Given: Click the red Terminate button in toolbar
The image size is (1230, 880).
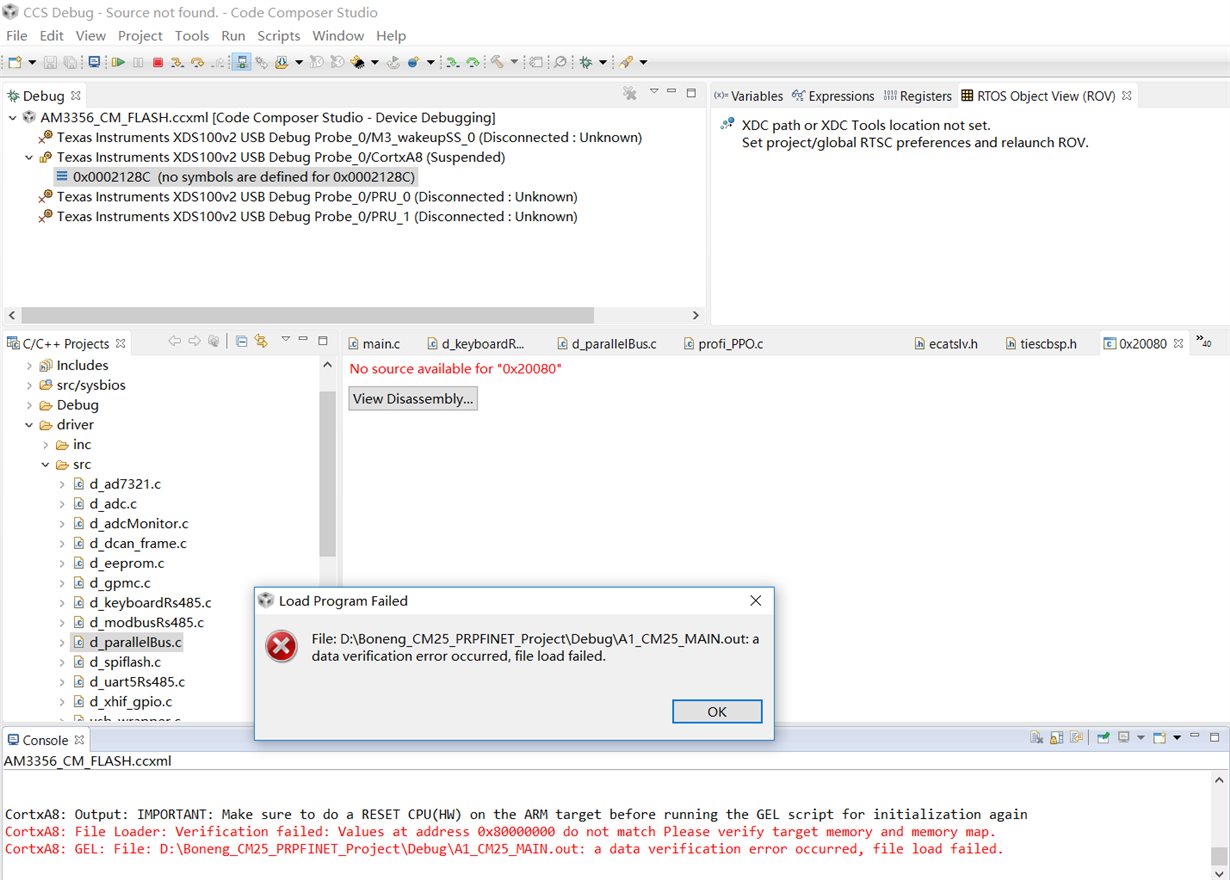Looking at the screenshot, I should point(157,62).
